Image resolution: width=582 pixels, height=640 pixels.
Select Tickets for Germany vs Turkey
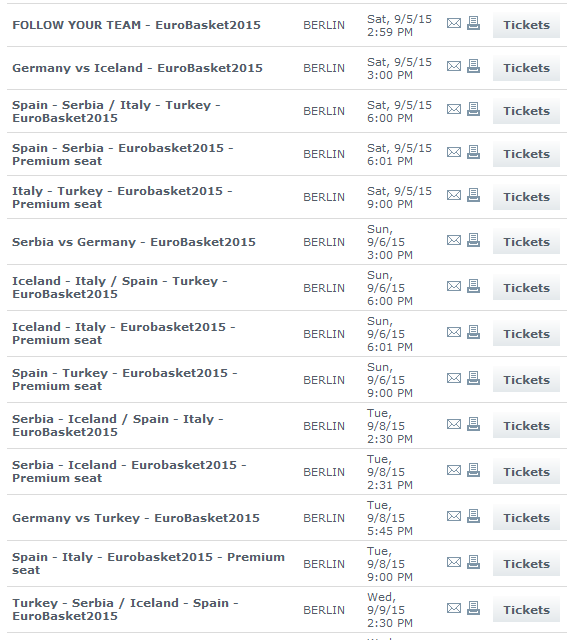(x=526, y=518)
